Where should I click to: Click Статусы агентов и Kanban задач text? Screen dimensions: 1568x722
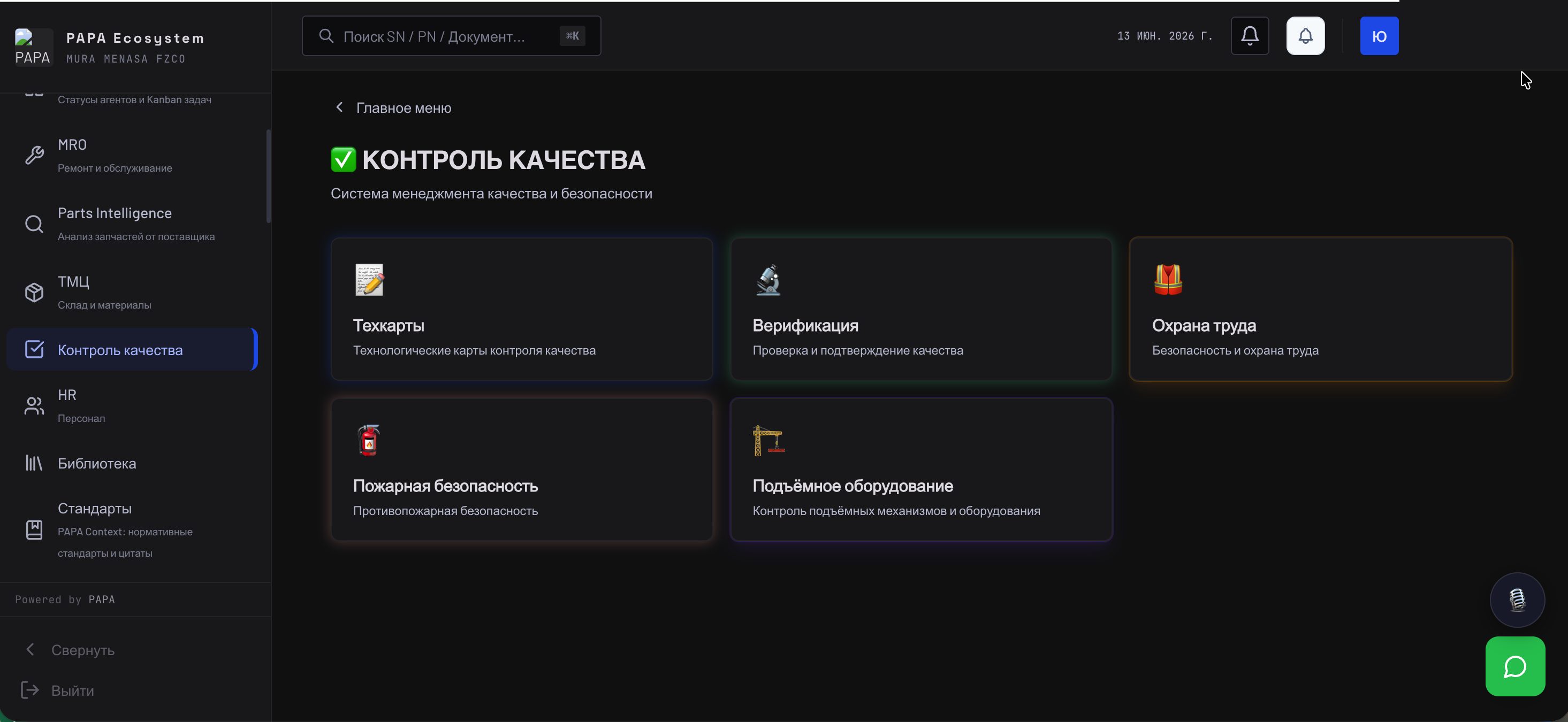click(134, 99)
